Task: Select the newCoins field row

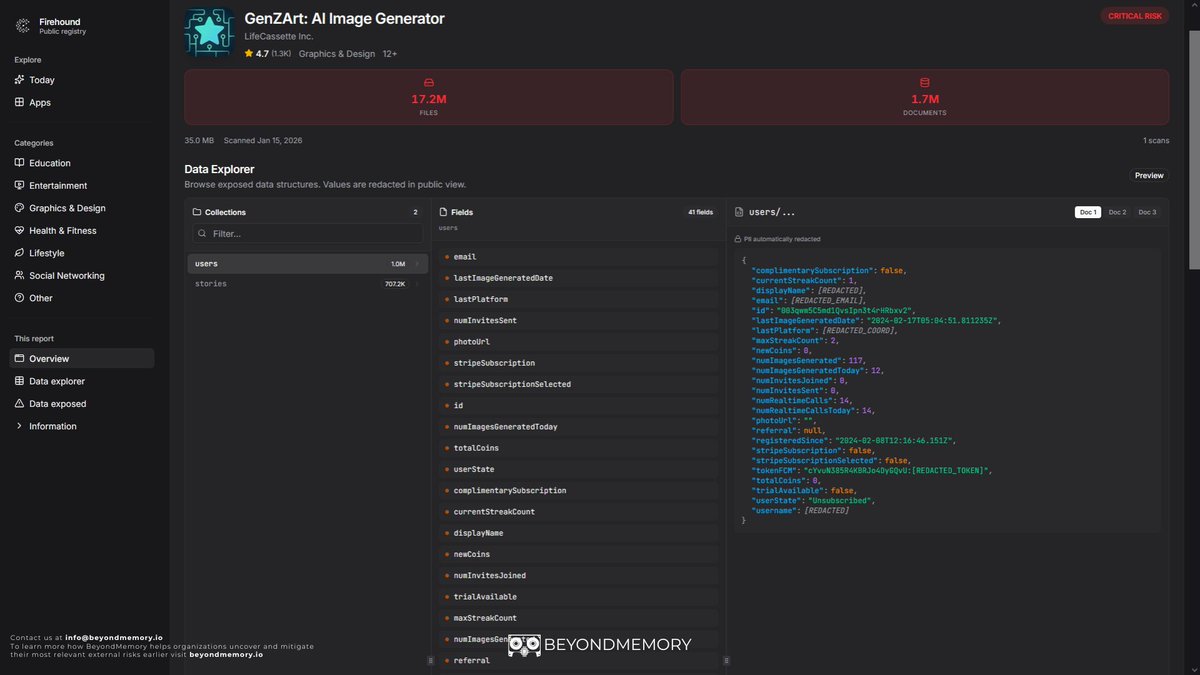Action: click(x=578, y=554)
